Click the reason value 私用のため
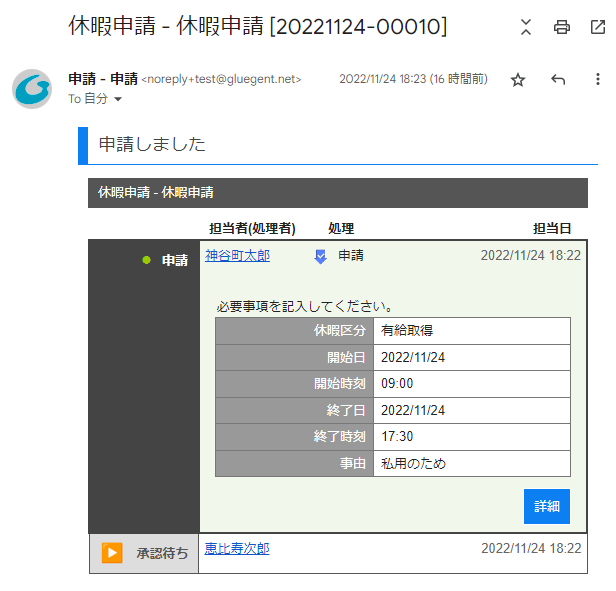 pyautogui.click(x=472, y=463)
